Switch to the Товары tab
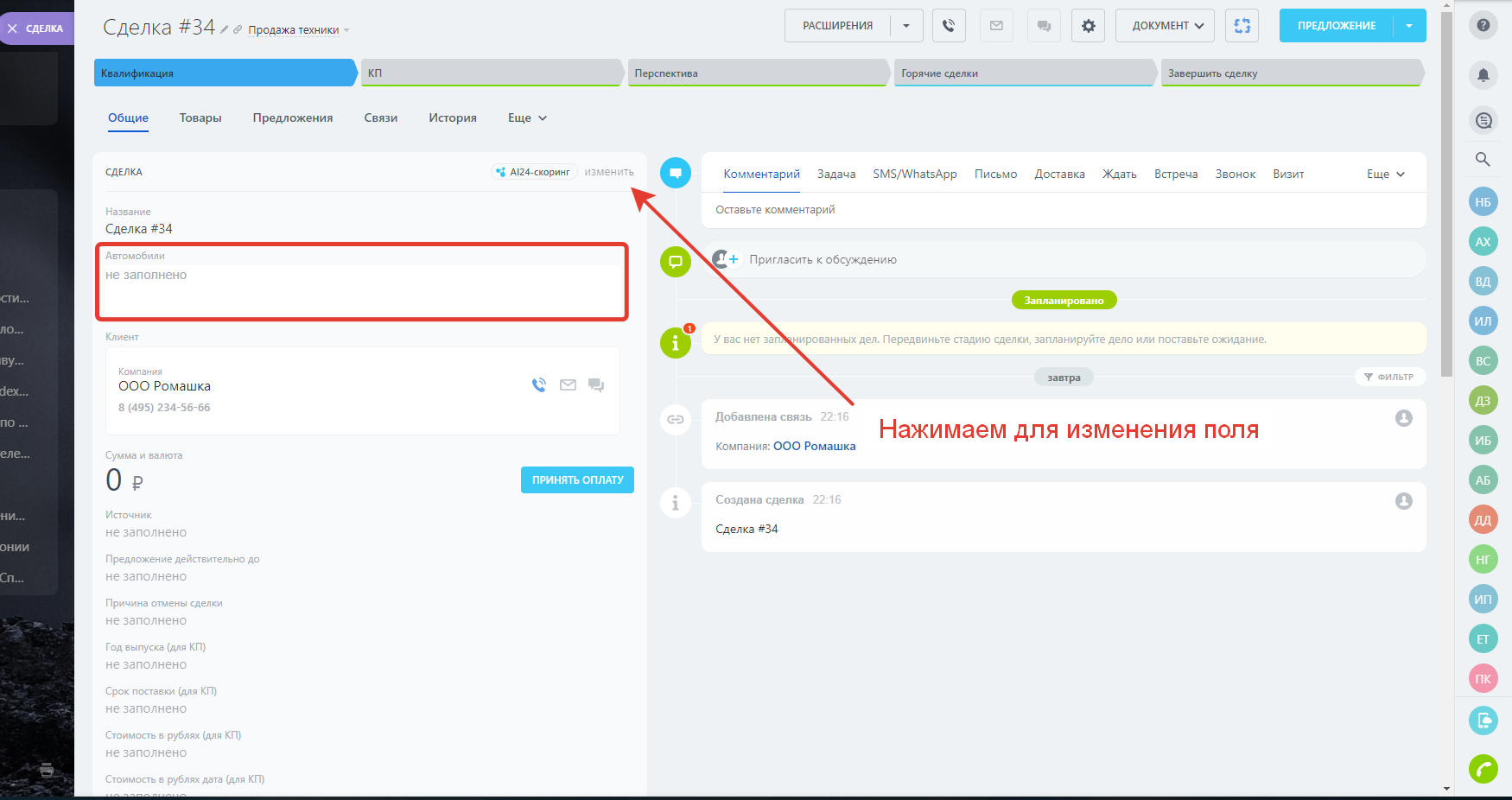This screenshot has height=800, width=1512. point(200,118)
